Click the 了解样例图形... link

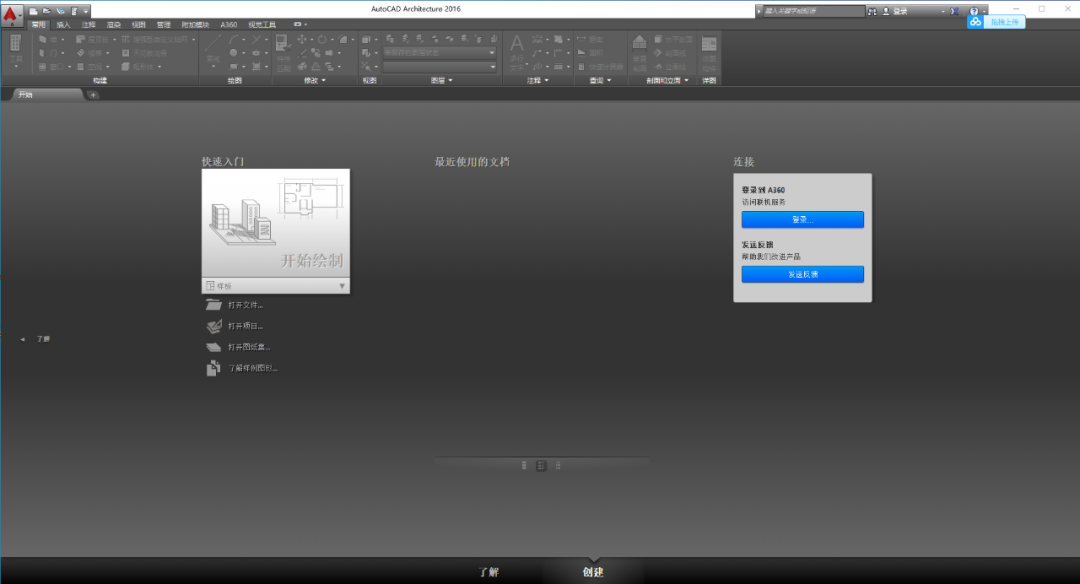click(x=242, y=368)
